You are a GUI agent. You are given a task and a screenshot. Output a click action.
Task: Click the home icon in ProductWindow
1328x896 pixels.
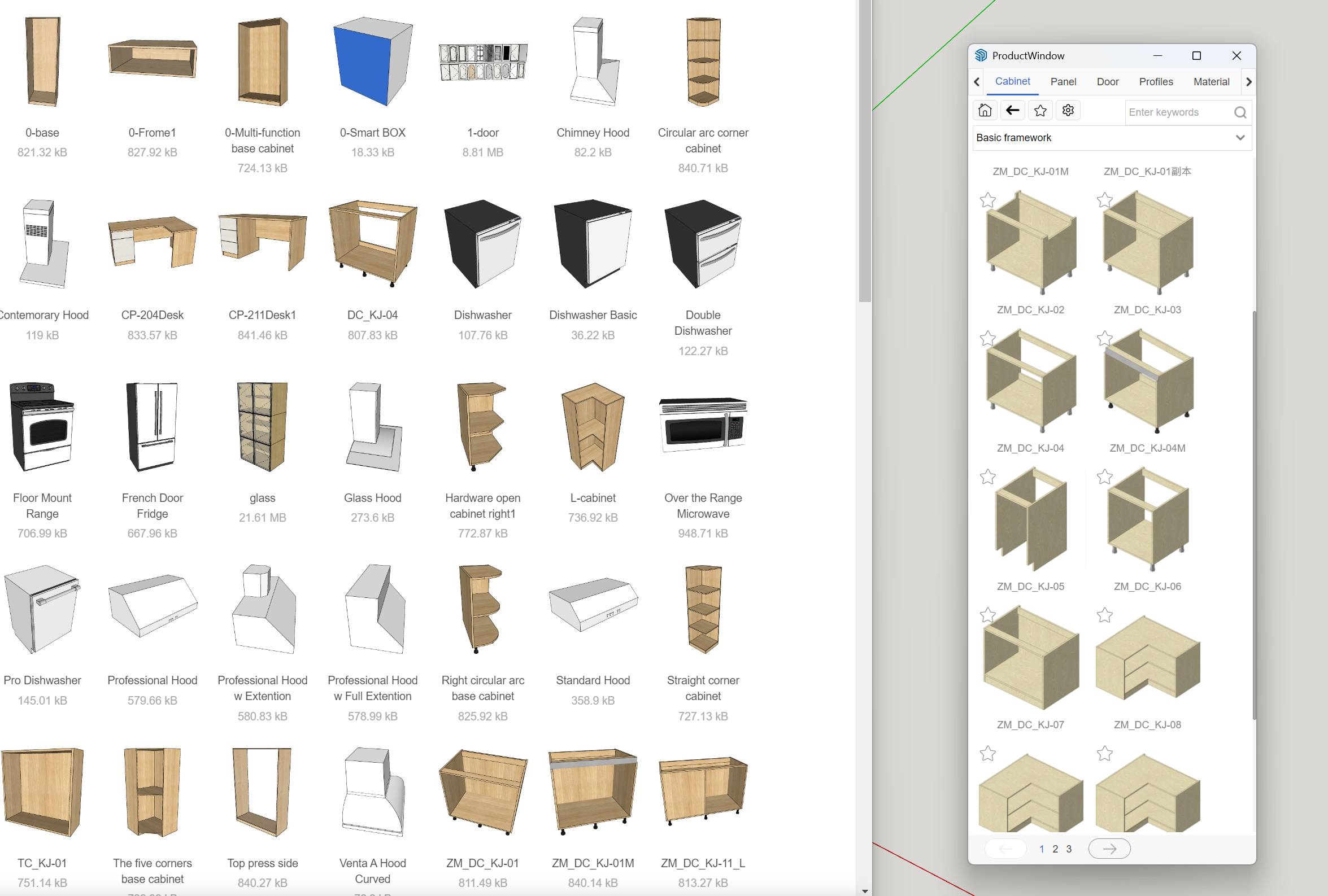(x=985, y=110)
